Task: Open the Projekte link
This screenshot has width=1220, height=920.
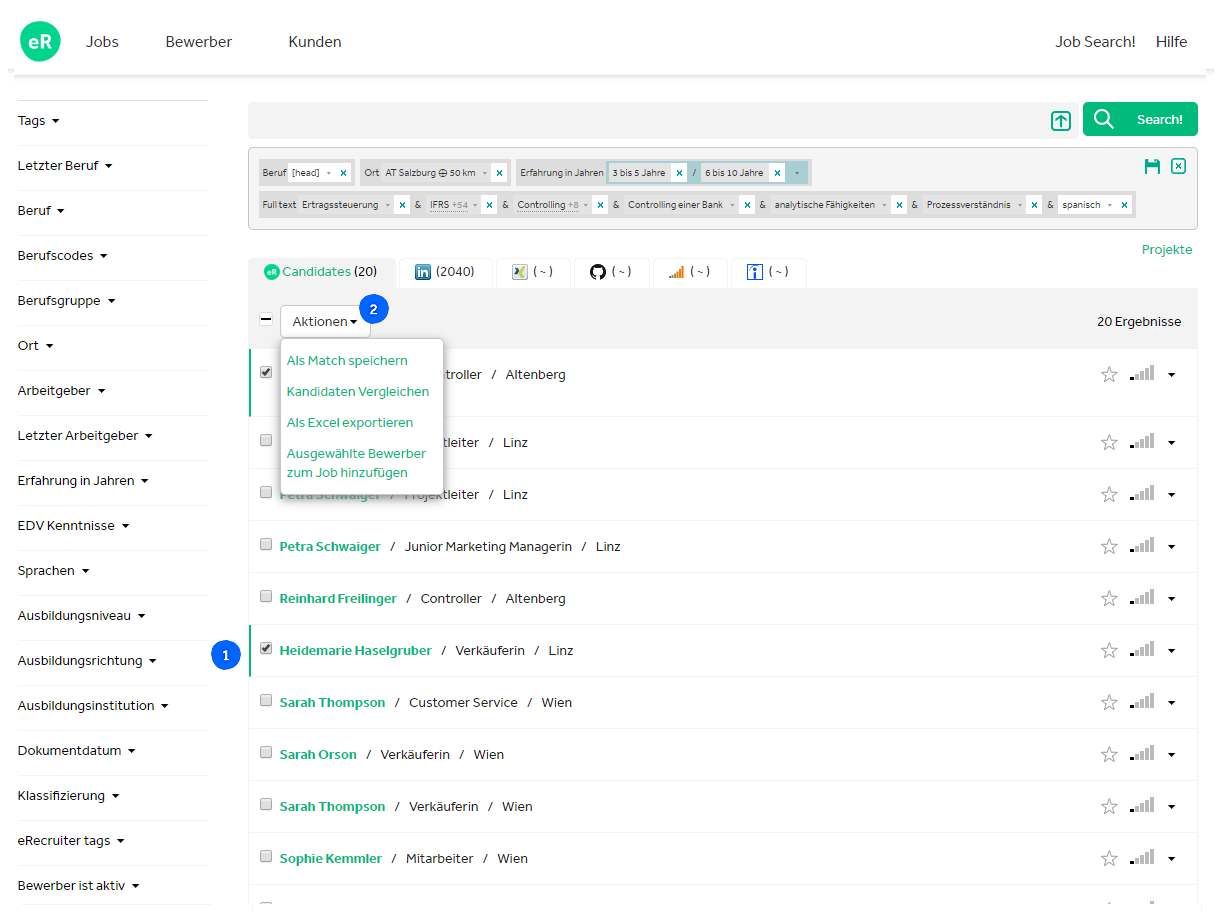Action: [1166, 250]
